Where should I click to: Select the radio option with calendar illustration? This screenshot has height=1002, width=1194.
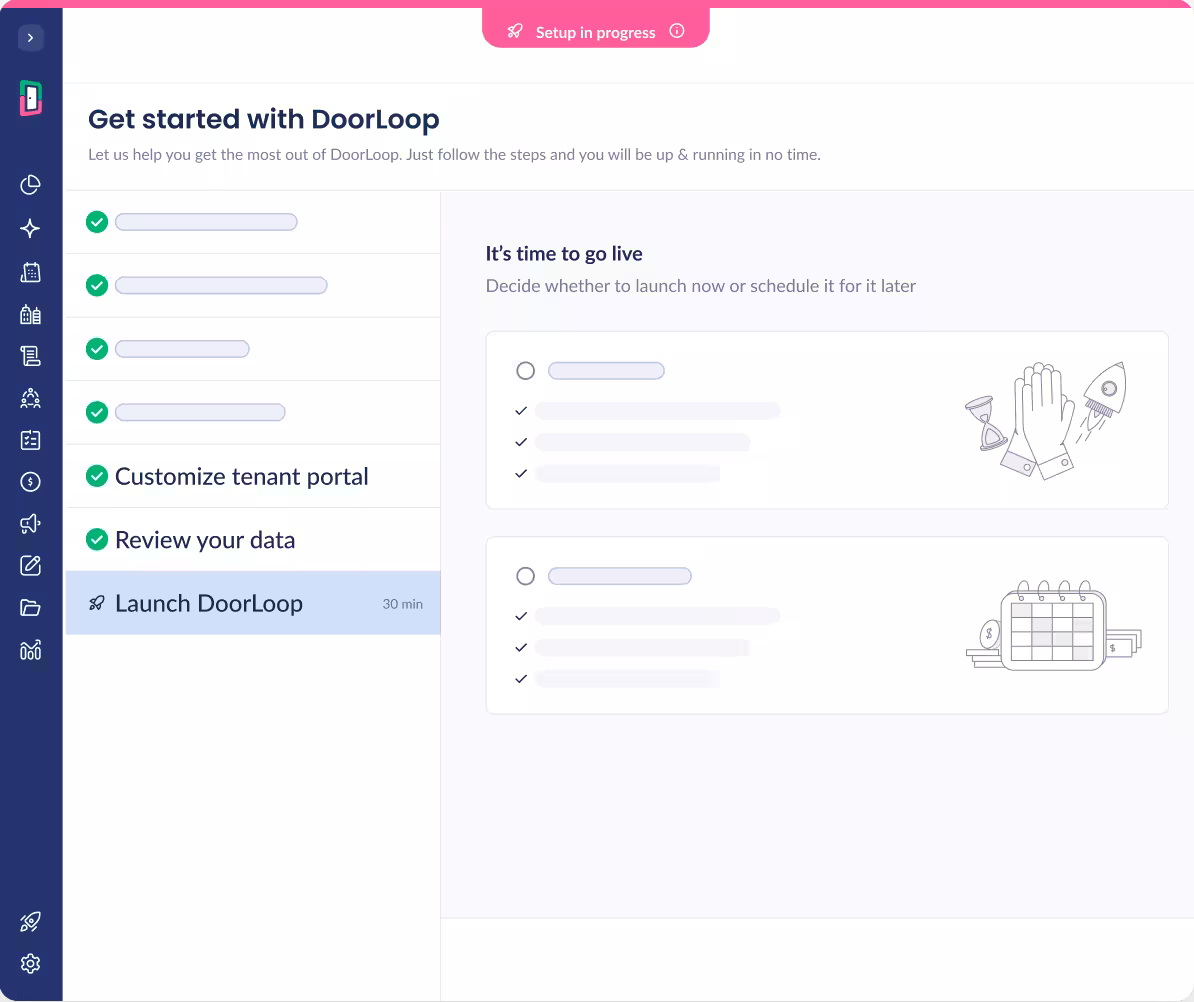click(525, 576)
